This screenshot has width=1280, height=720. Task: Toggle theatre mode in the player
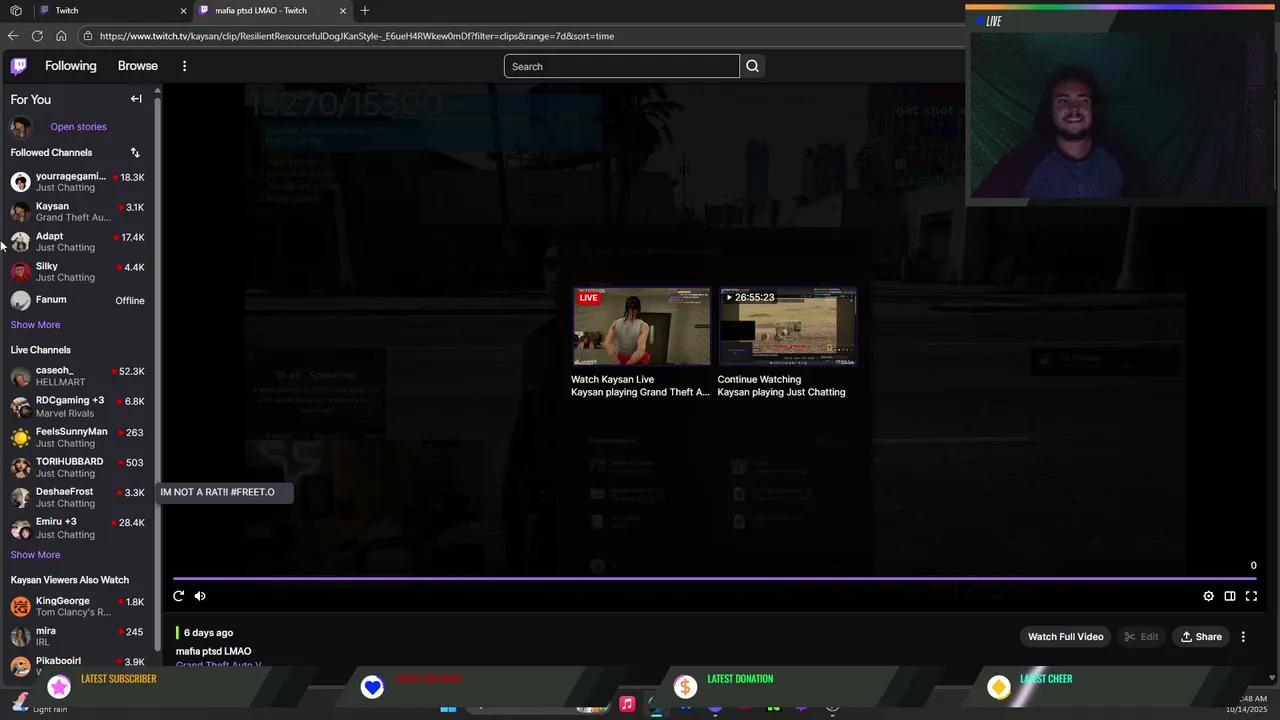[1230, 596]
